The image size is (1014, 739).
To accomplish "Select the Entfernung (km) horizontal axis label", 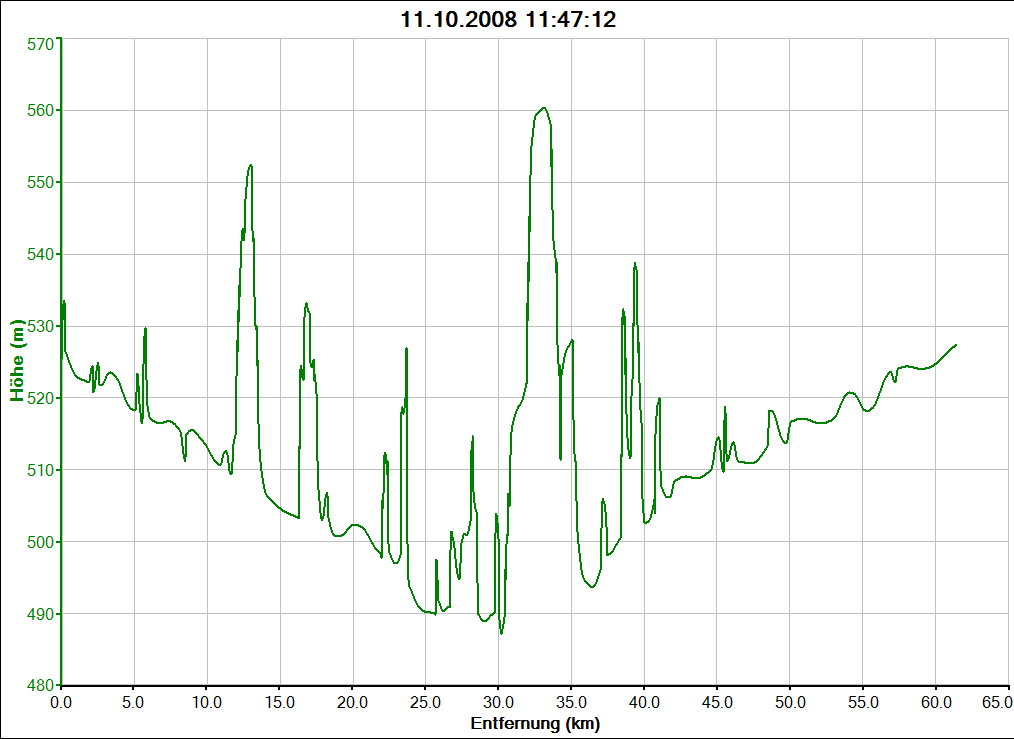I will pos(535,723).
